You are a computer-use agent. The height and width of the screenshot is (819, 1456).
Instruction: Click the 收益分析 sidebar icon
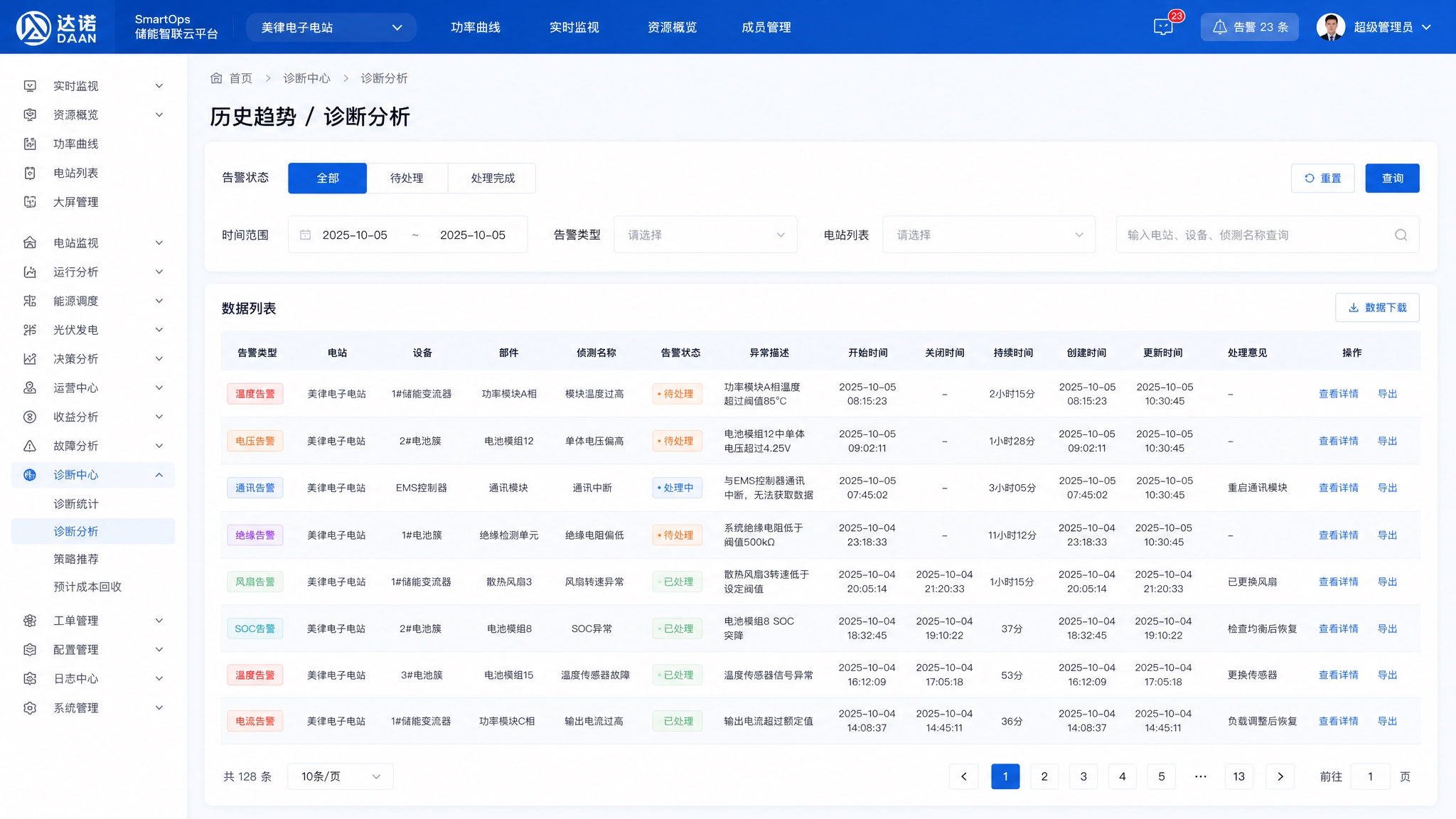tap(30, 417)
